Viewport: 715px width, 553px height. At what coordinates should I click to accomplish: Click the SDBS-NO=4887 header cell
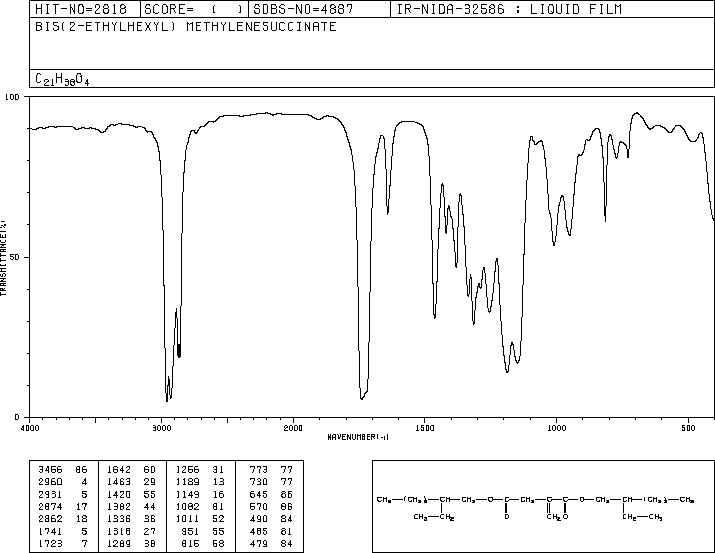320,9
